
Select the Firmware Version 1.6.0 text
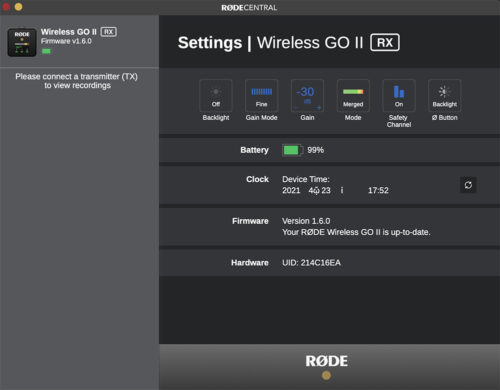point(306,221)
